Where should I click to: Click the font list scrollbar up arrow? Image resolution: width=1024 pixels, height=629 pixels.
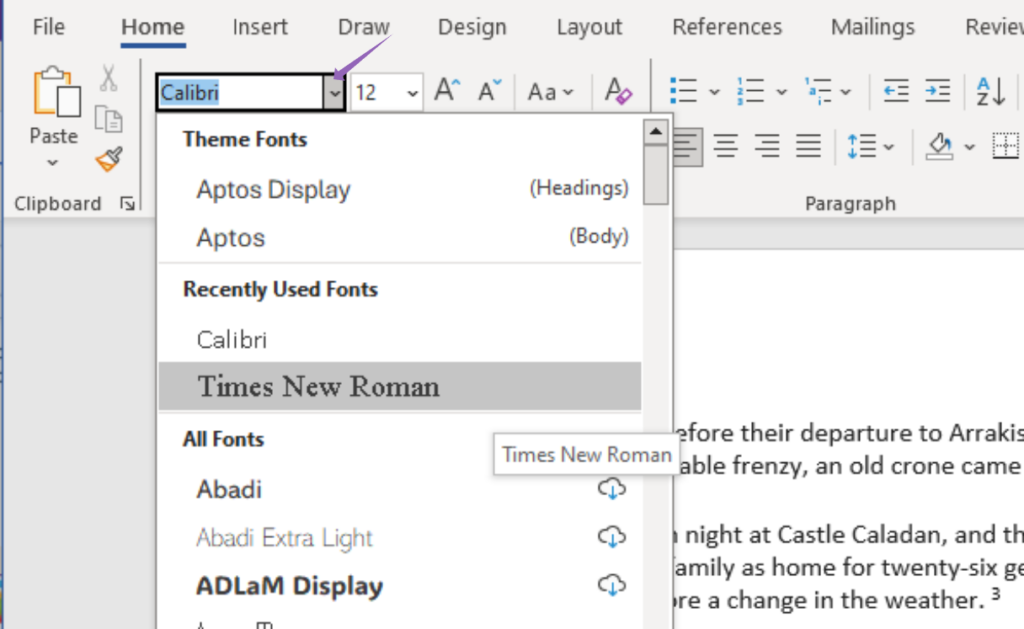[x=656, y=130]
